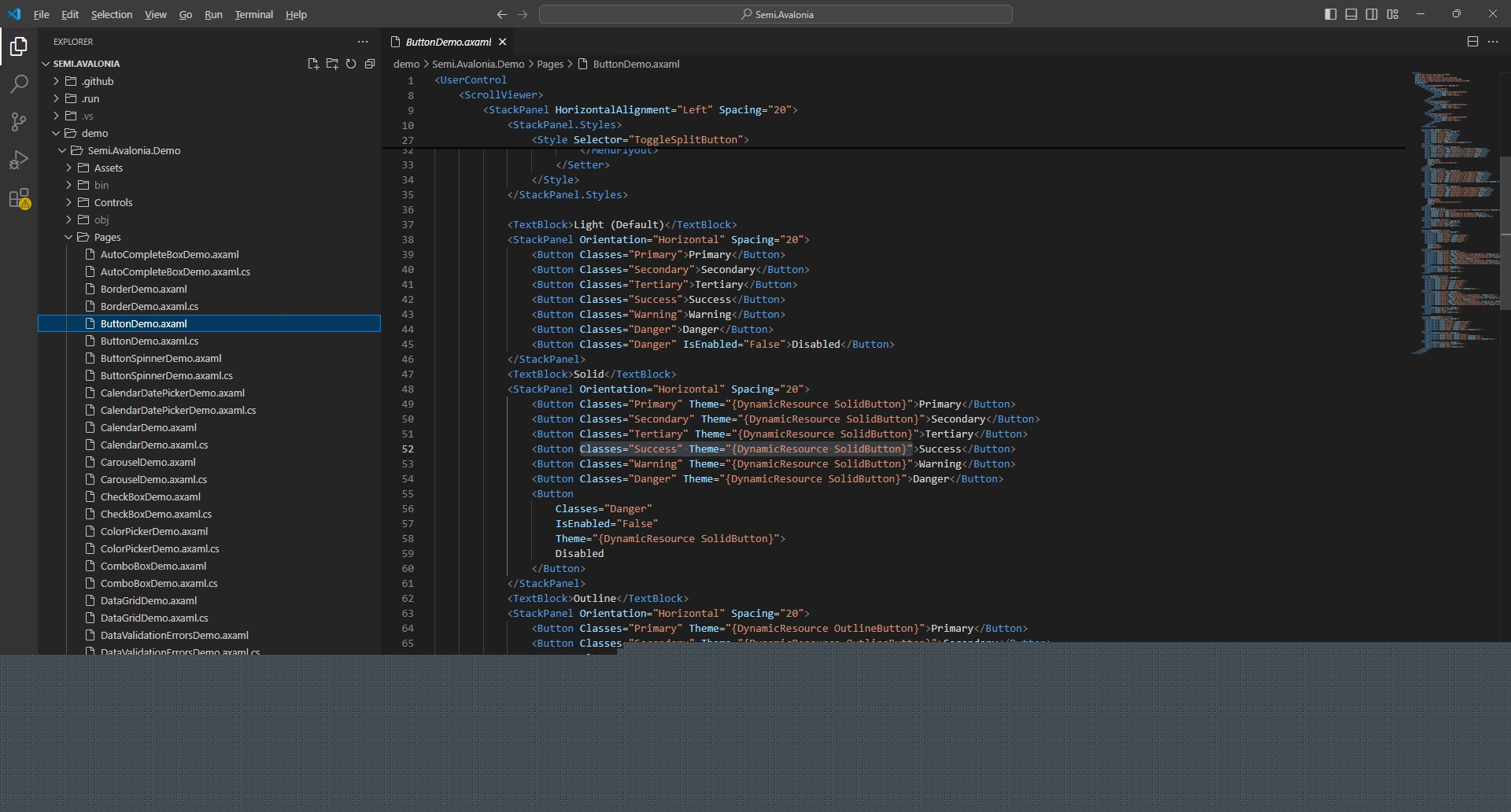The image size is (1511, 812).
Task: Click the minimap scrollbar slider on the right
Action: [1505, 232]
